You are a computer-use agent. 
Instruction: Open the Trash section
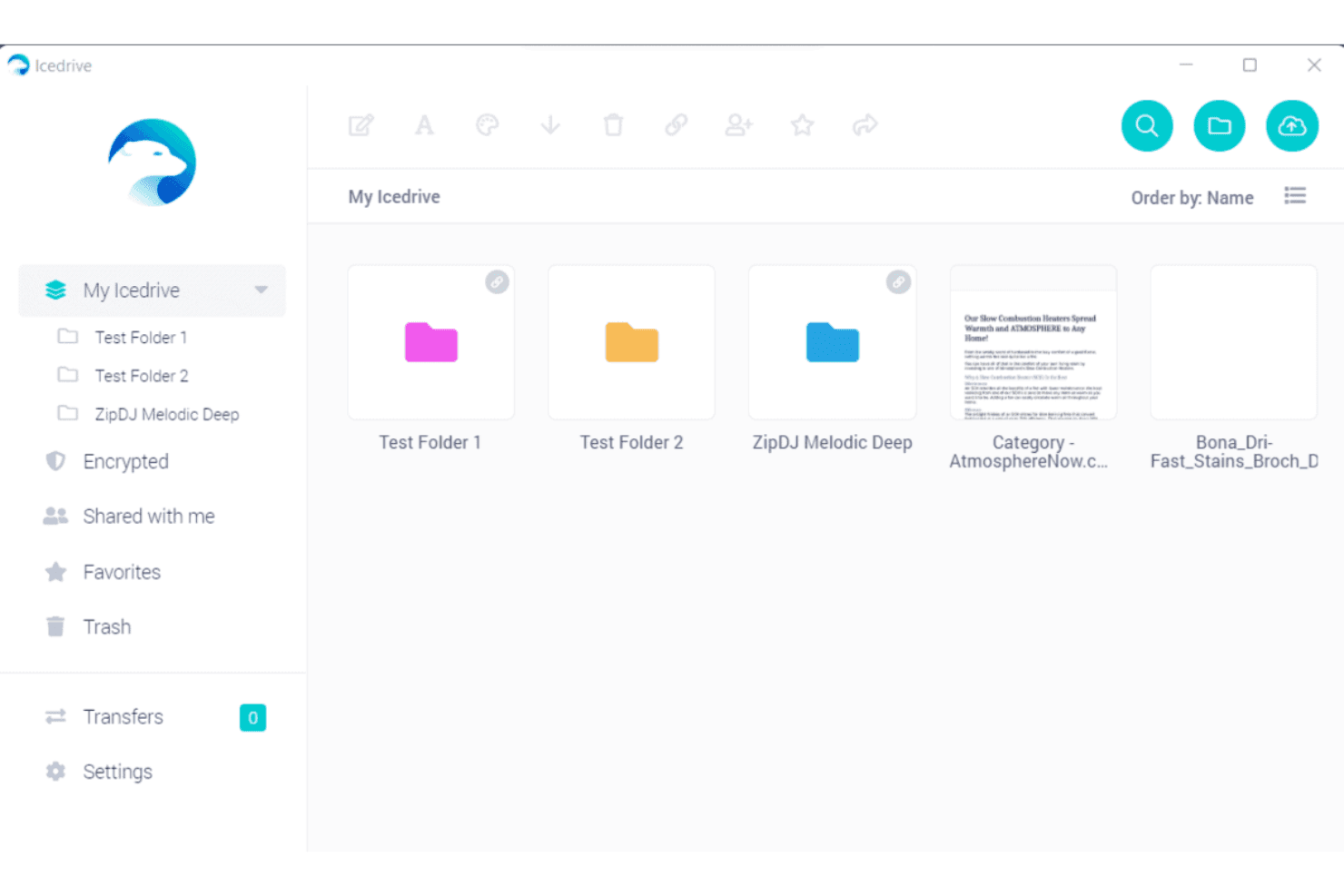107,627
